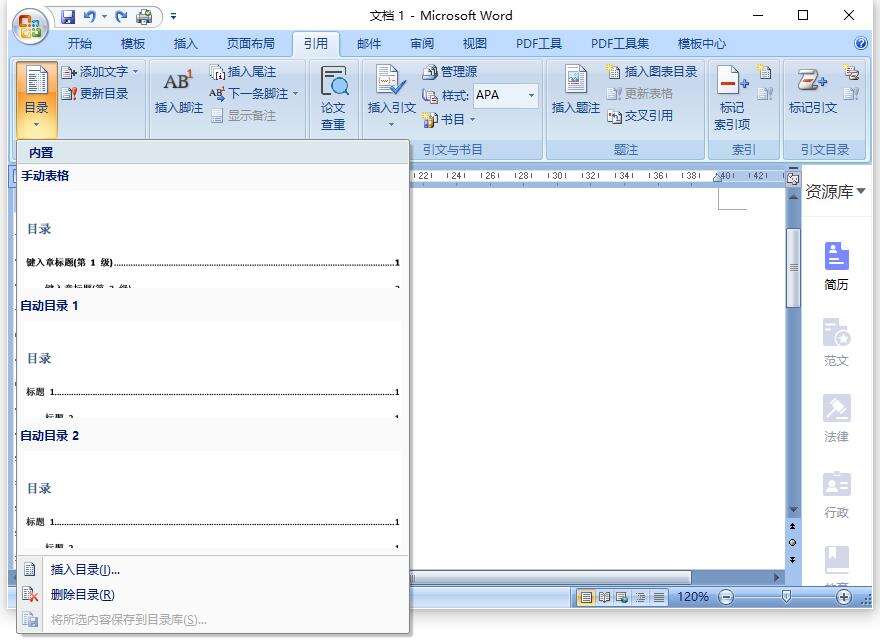The width and height of the screenshot is (880, 640).
Task: Insert a footnote with 插入脚注
Action: pyautogui.click(x=178, y=92)
